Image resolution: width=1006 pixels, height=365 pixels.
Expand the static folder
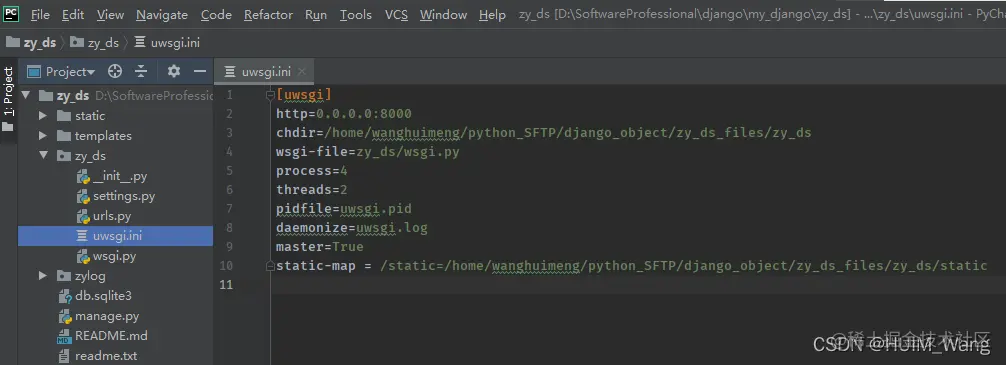coord(43,116)
